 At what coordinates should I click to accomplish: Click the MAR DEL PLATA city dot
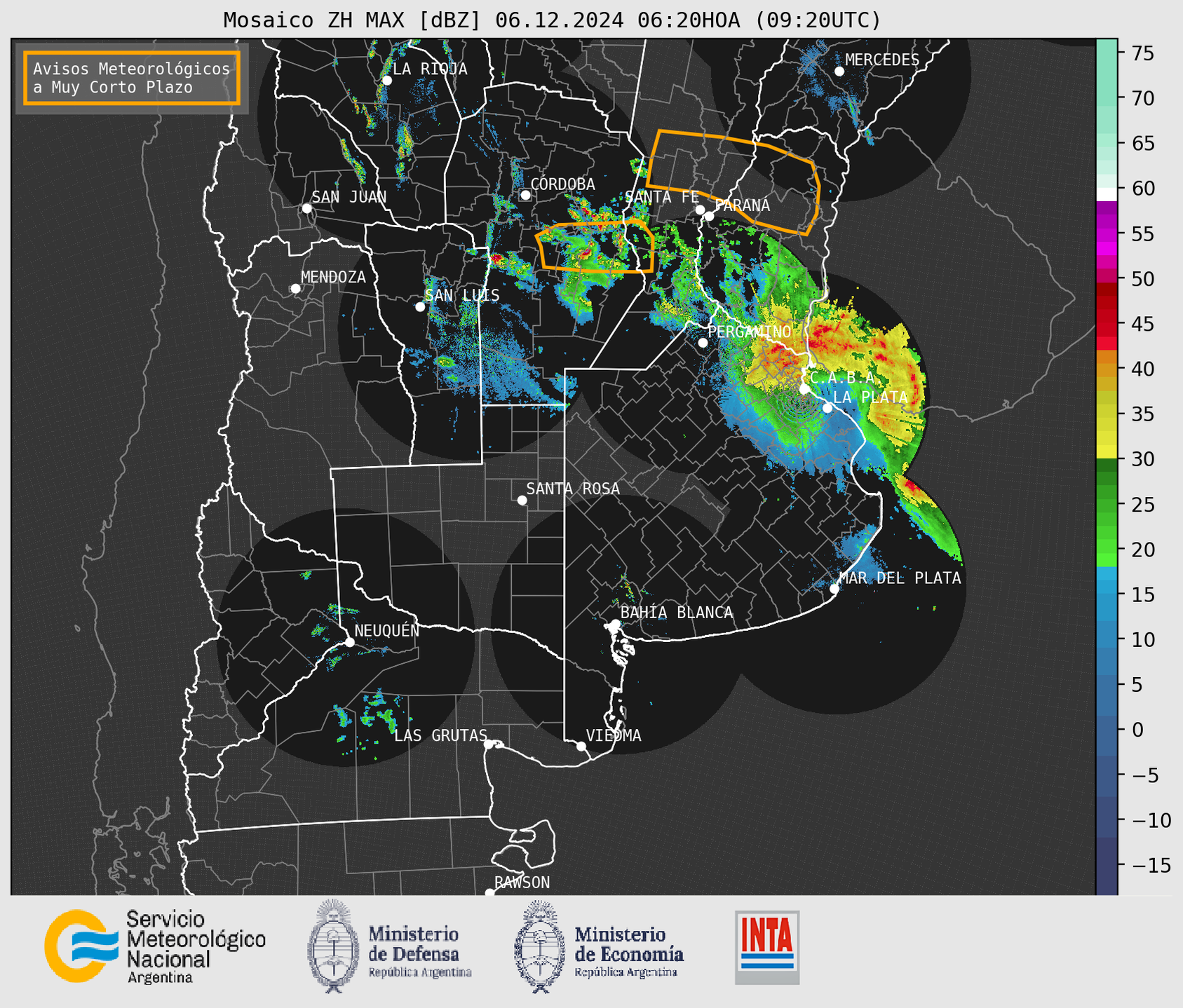pyautogui.click(x=834, y=589)
